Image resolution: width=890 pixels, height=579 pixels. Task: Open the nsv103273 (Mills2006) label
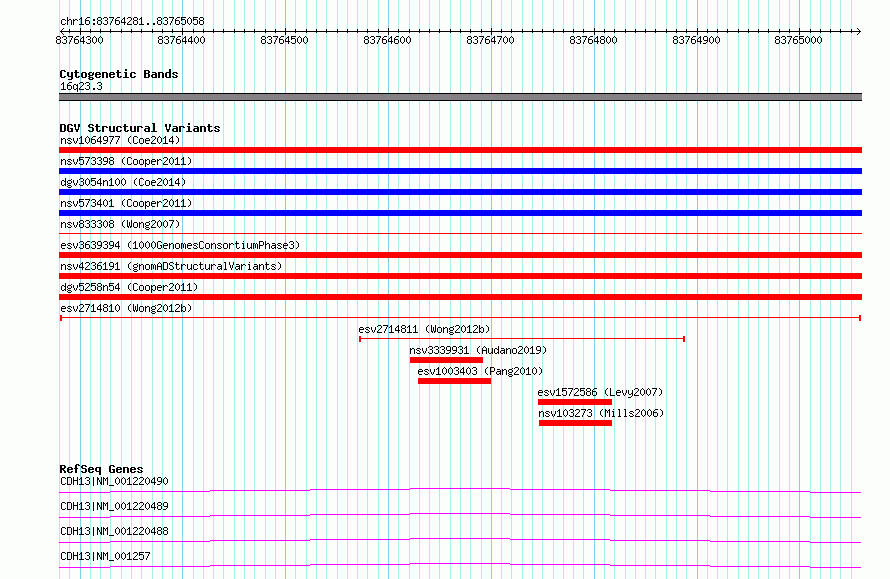click(601, 413)
